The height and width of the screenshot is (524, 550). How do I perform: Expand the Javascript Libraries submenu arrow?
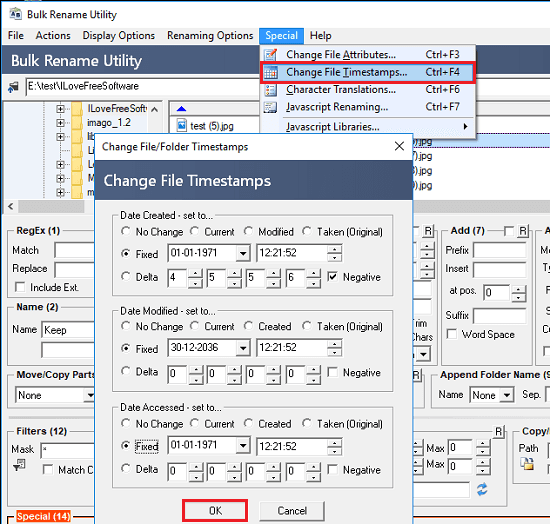coord(465,126)
